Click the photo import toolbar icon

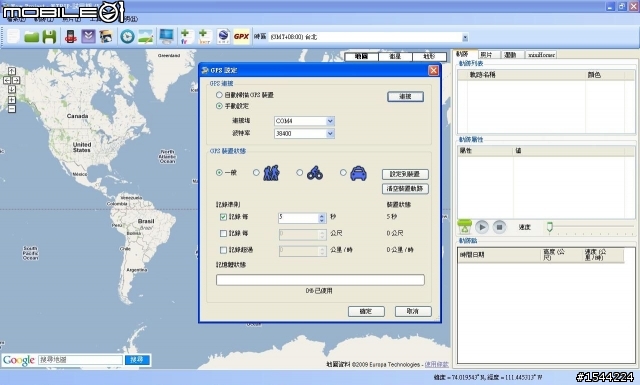tap(106, 37)
